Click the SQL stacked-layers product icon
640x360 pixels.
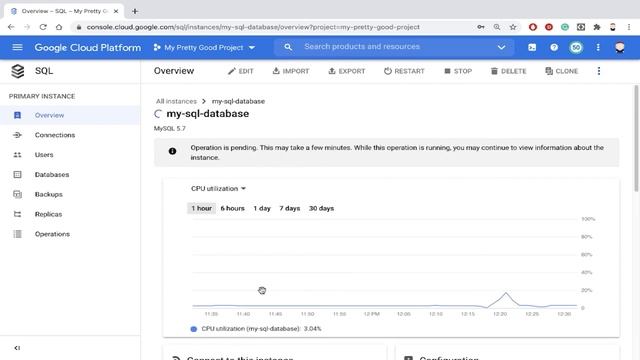(18, 71)
